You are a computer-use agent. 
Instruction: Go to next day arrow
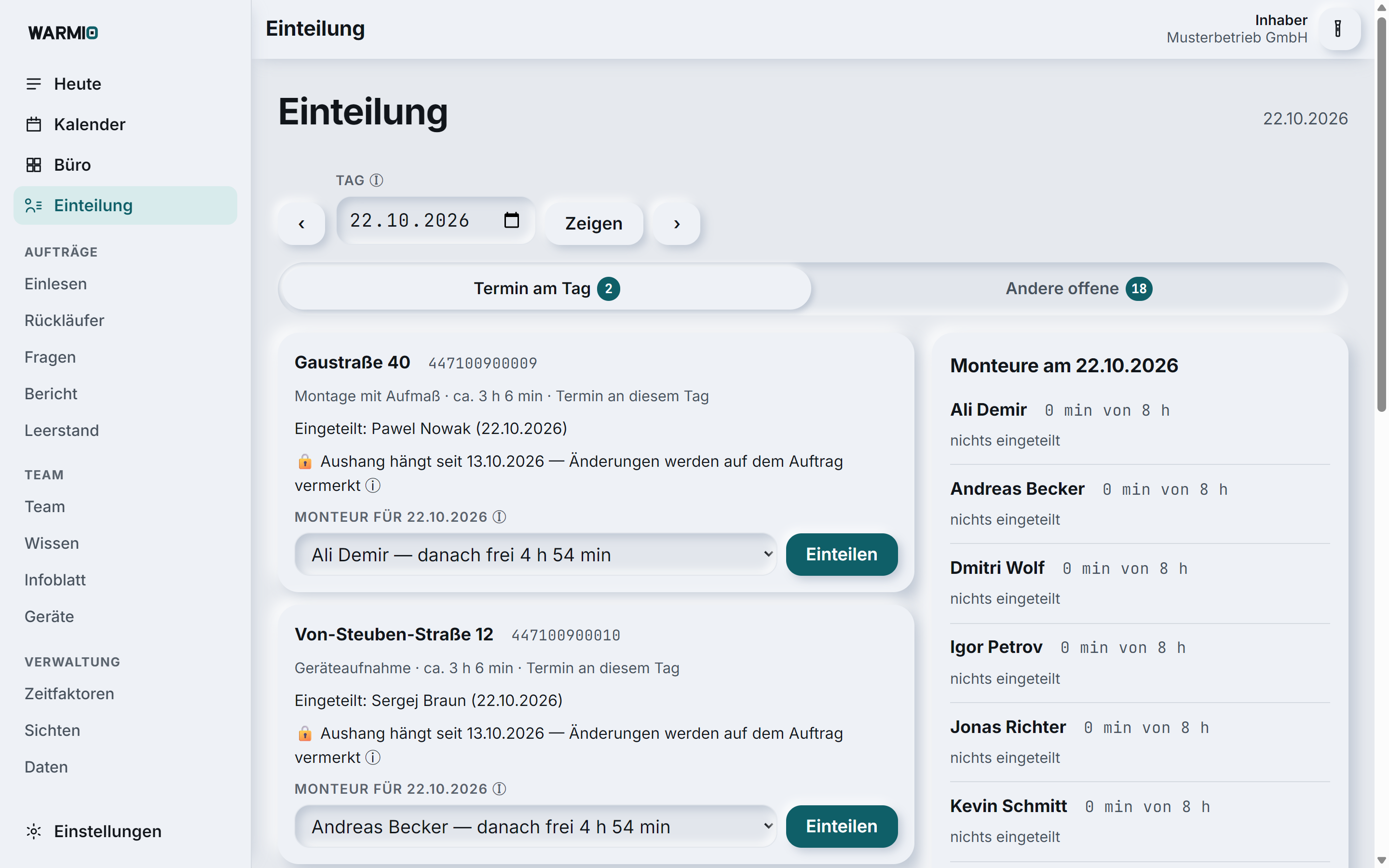(x=677, y=223)
